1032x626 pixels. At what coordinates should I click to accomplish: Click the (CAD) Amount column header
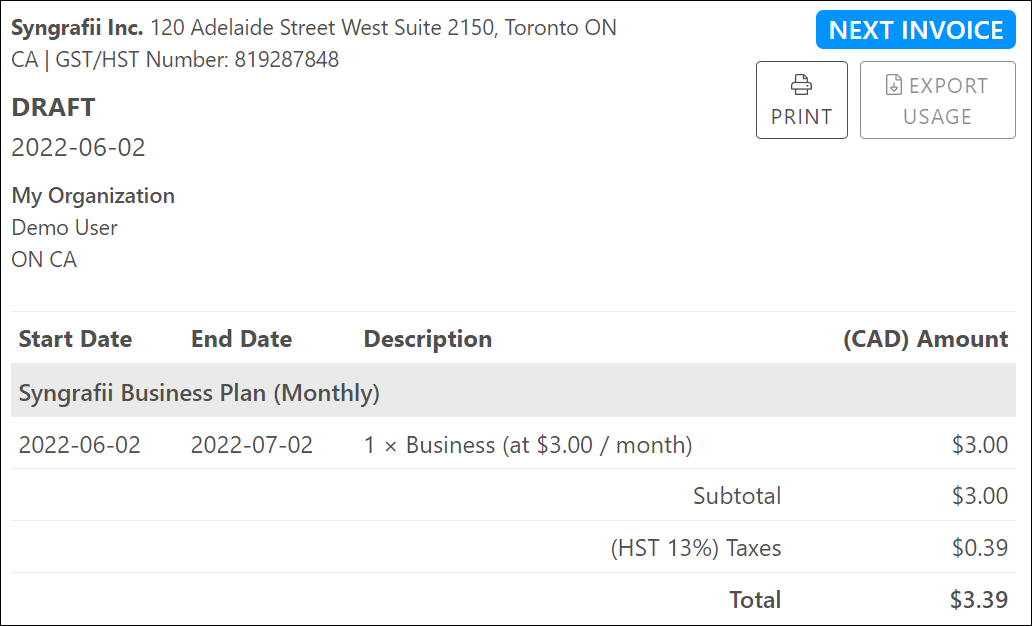point(925,339)
